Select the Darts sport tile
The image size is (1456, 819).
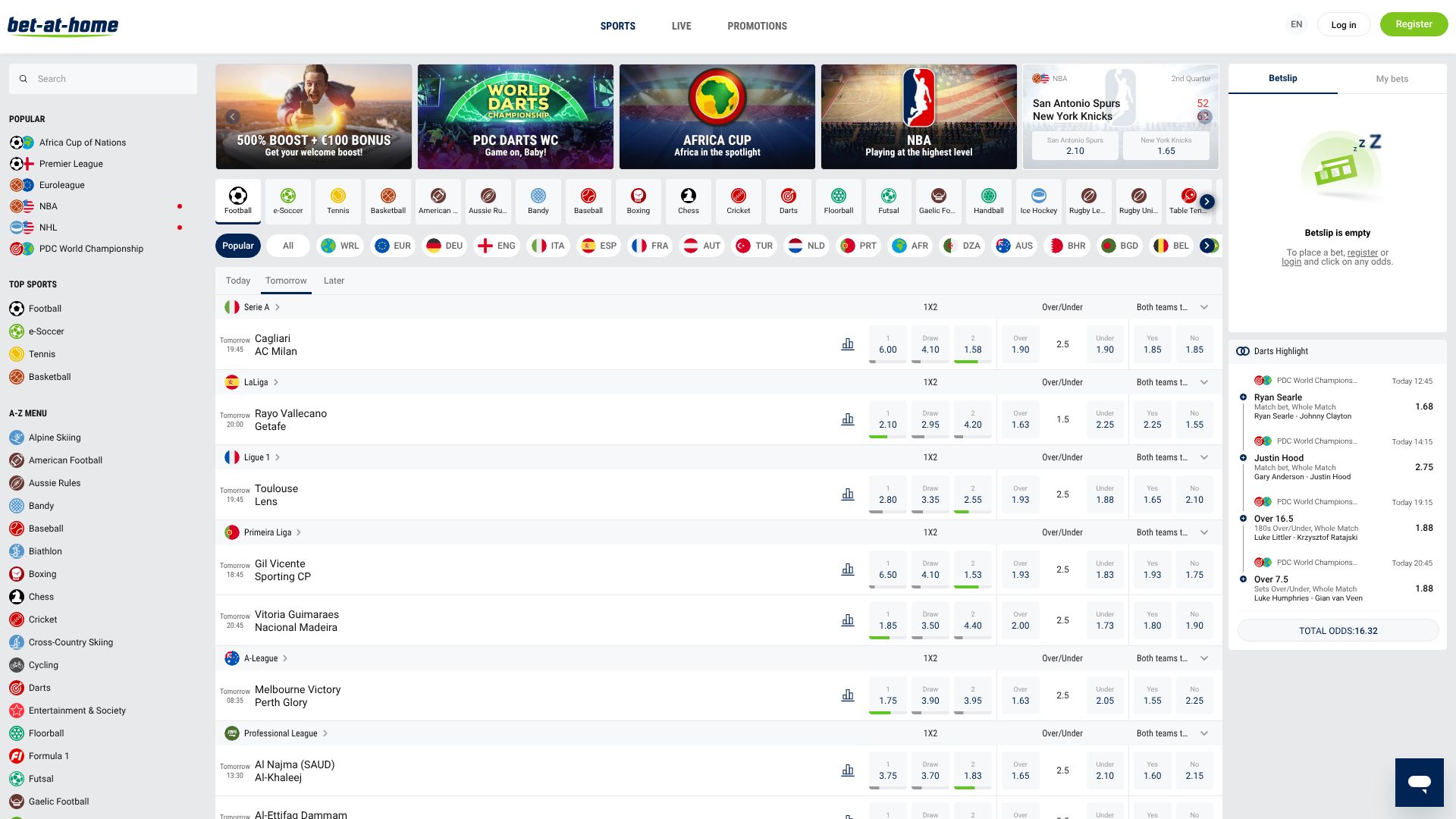click(788, 201)
